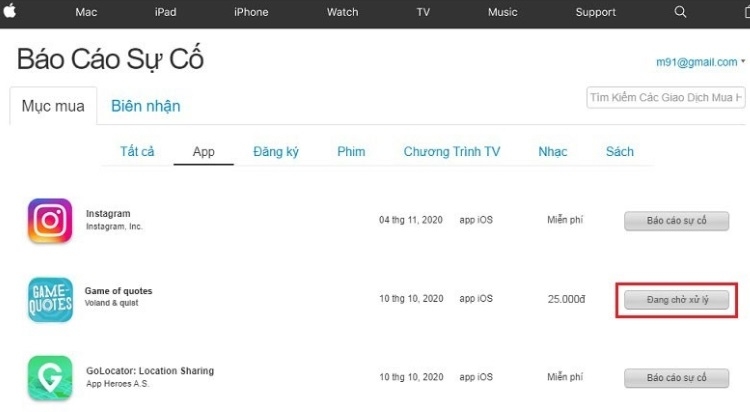
Task: Click the Miễn phí price for GoLocator
Action: [565, 377]
